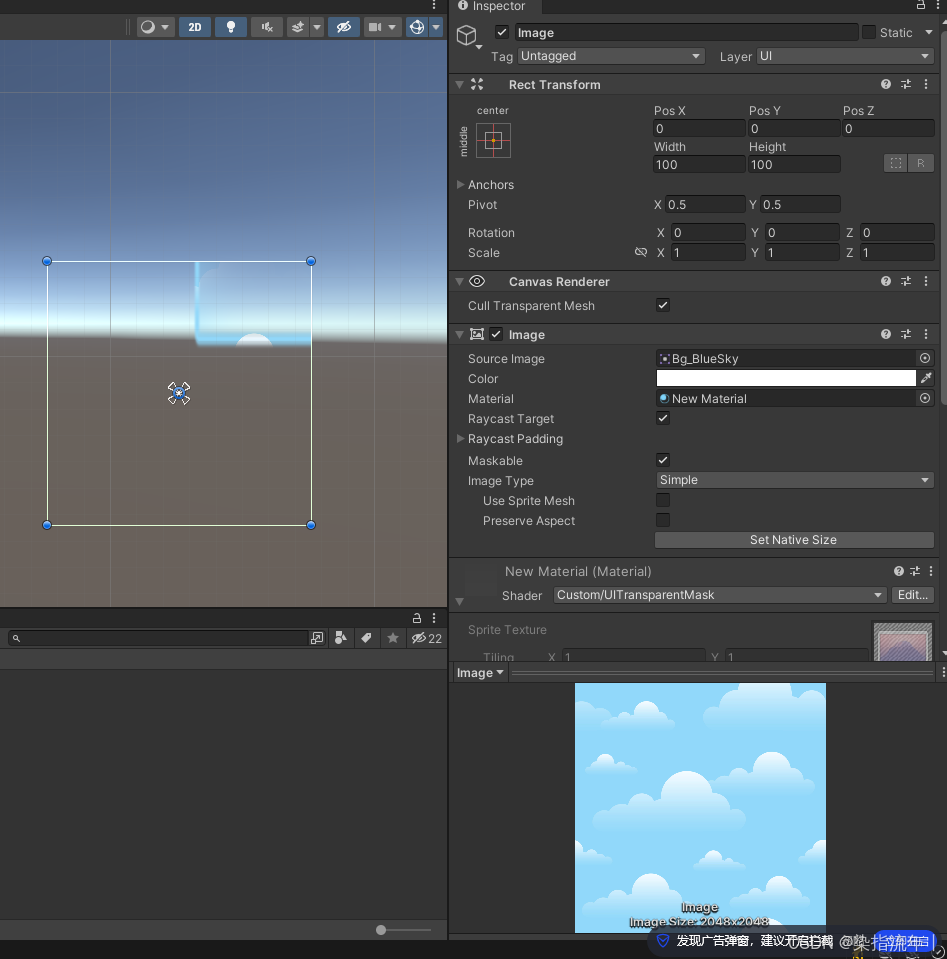
Task: Click the Image tab in the preview panel
Action: [x=477, y=672]
